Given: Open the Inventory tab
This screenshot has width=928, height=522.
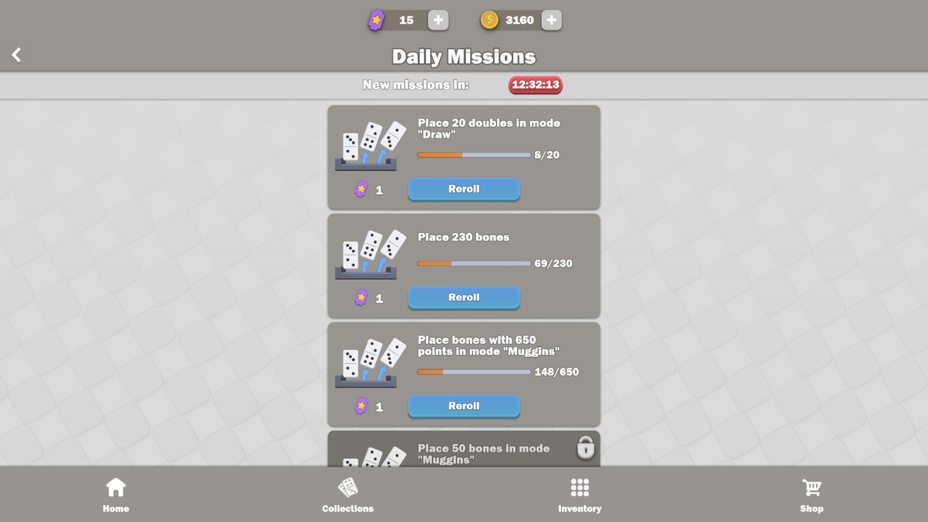Looking at the screenshot, I should click(x=580, y=495).
